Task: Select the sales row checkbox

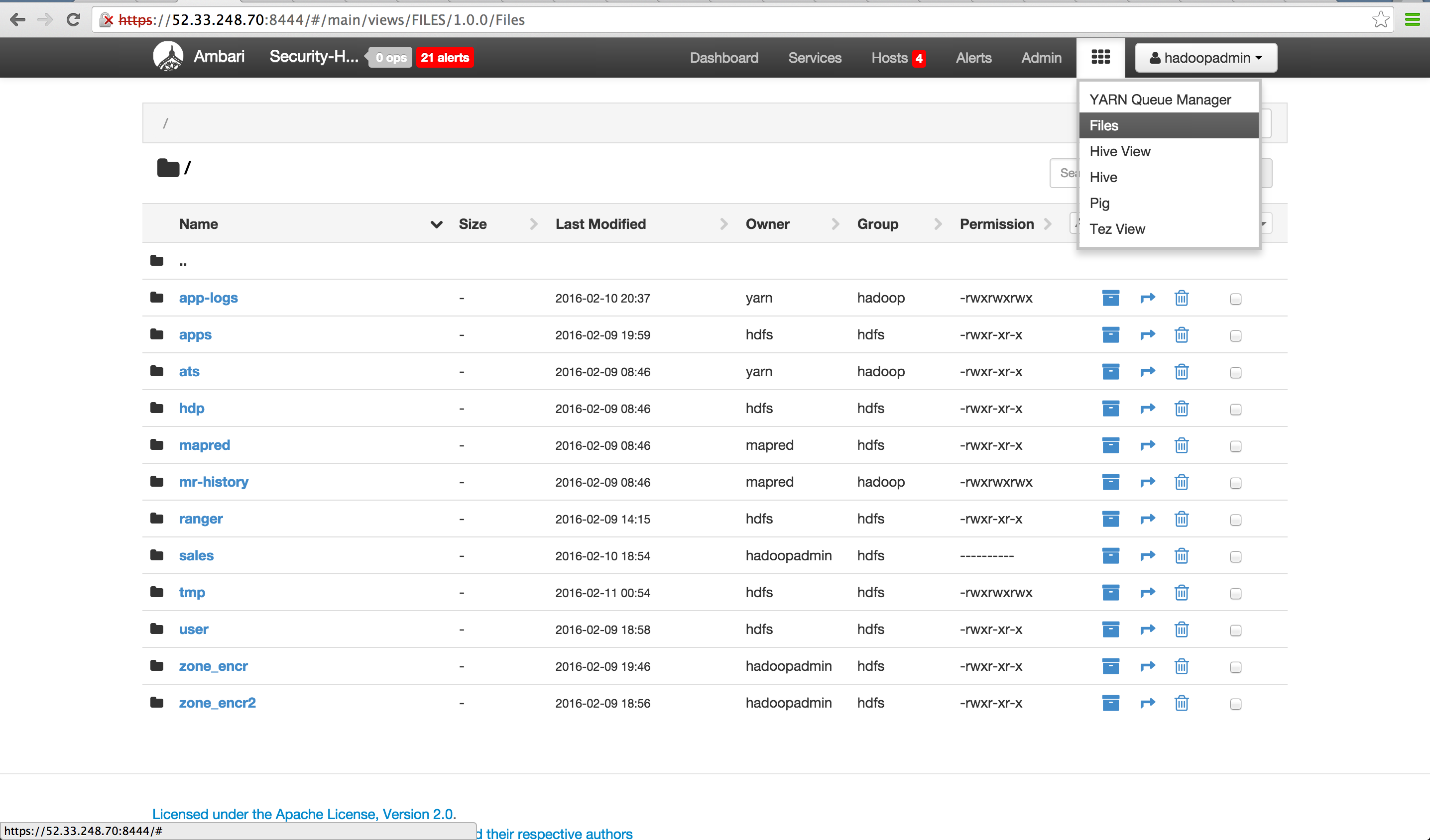Action: [x=1235, y=557]
